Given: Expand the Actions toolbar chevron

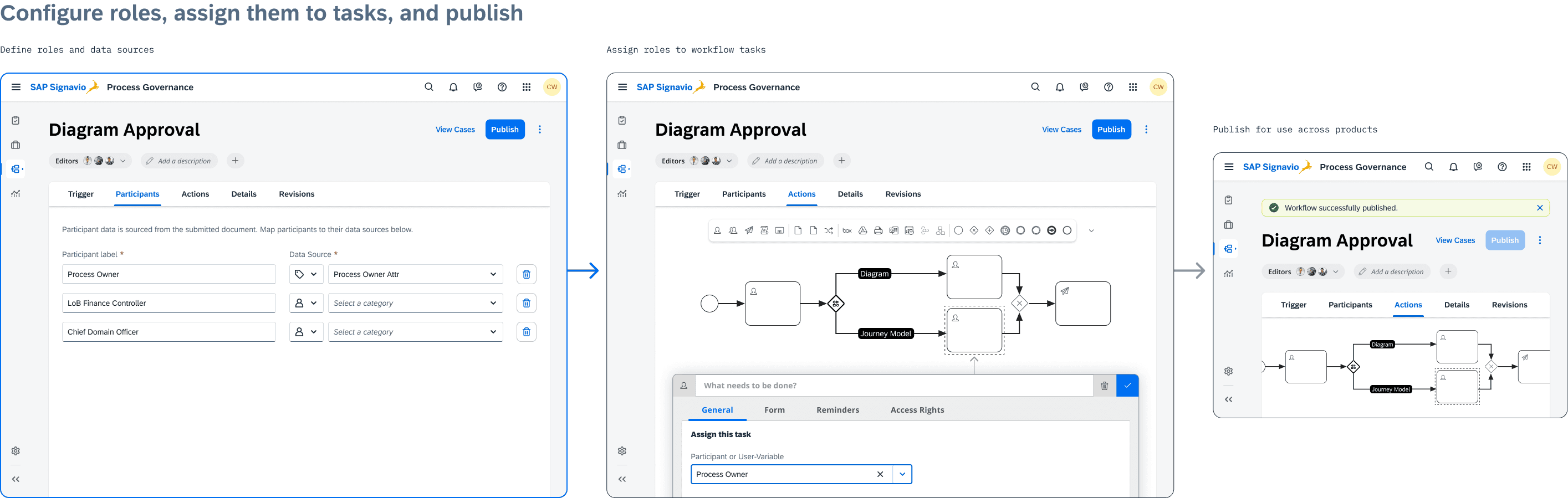Looking at the screenshot, I should [1091, 231].
